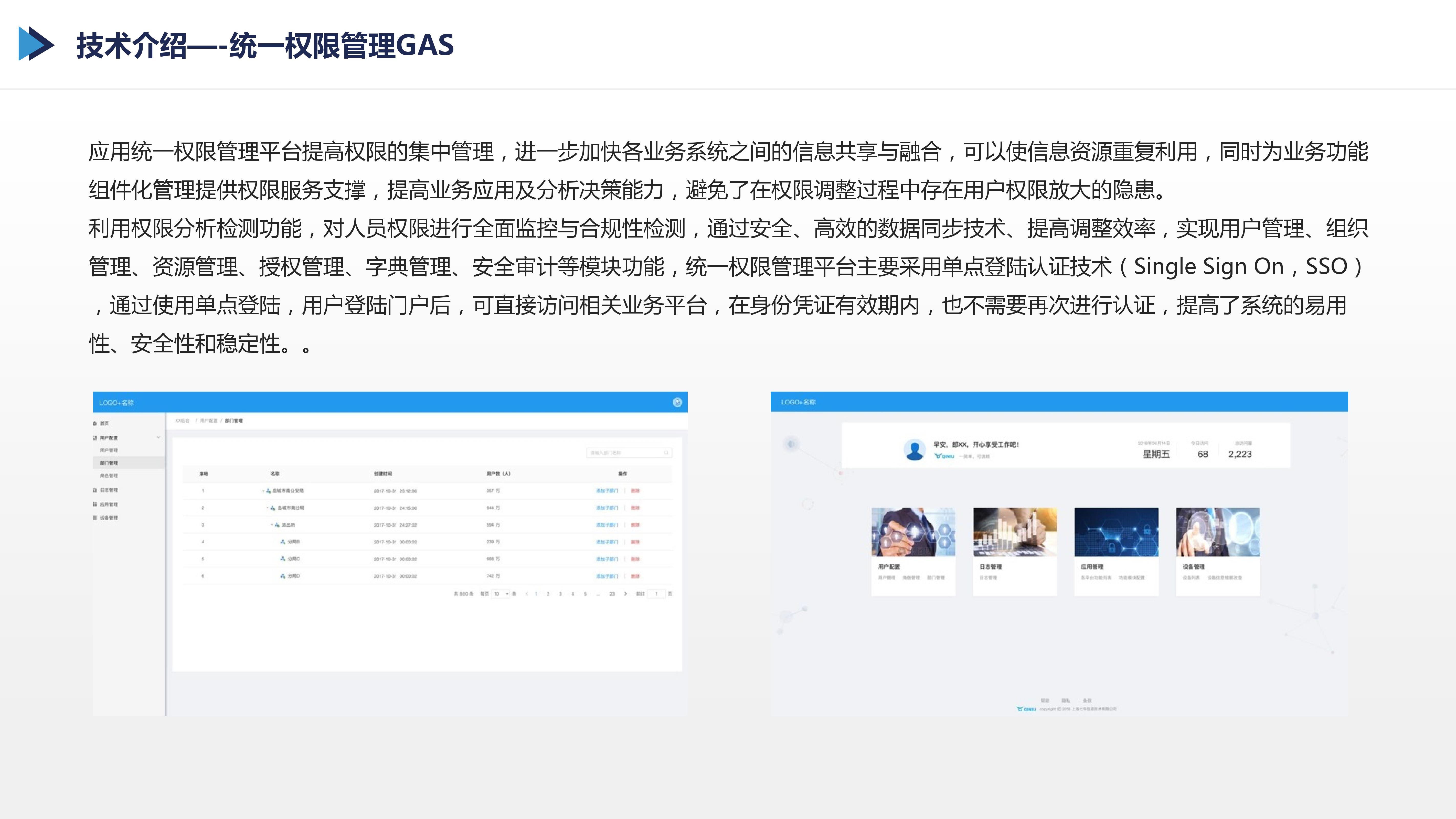Collapse the tree arrow in table row 3
Viewport: 1456px width, 819px height.
[272, 525]
